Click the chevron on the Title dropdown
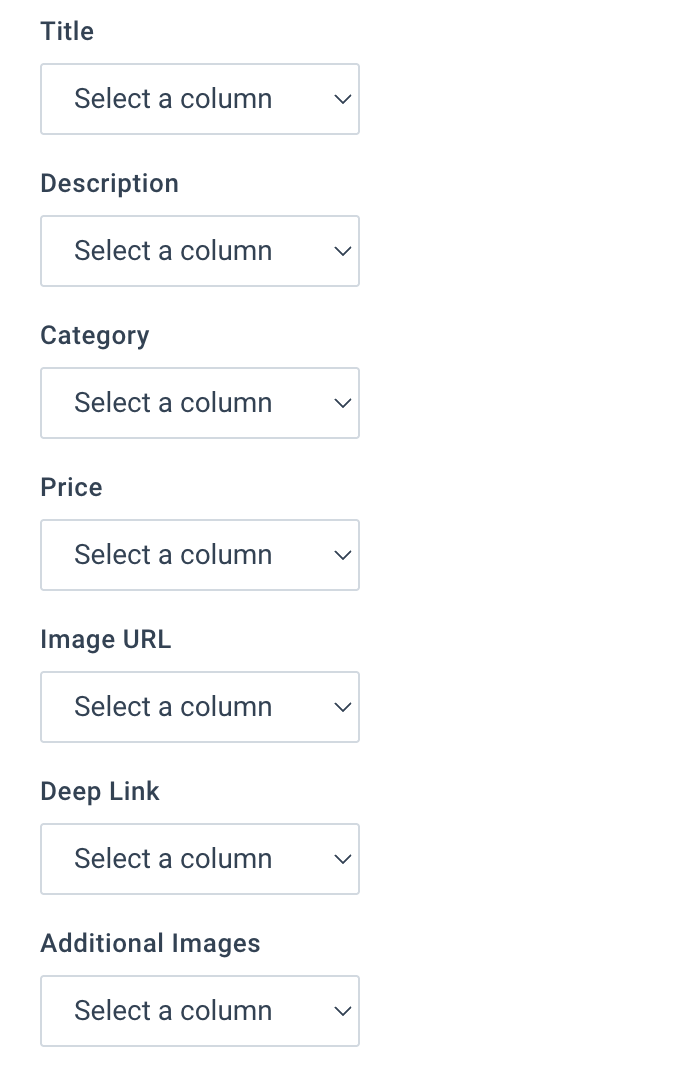 [x=342, y=99]
